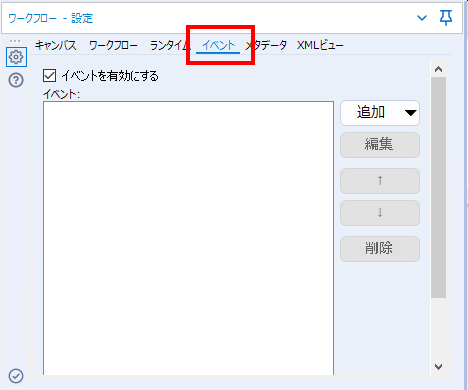This screenshot has height=390, width=468.
Task: Click the scrollbar down arrow
Action: point(438,367)
